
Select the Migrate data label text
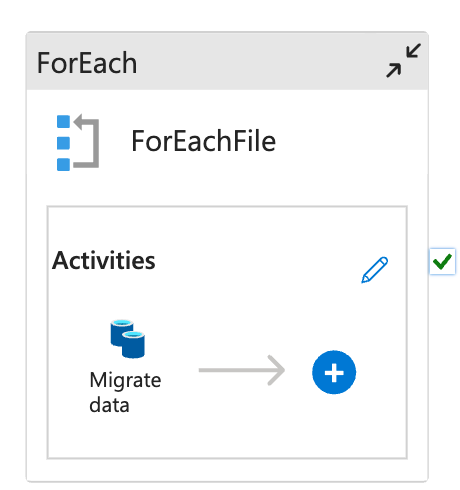pos(125,393)
